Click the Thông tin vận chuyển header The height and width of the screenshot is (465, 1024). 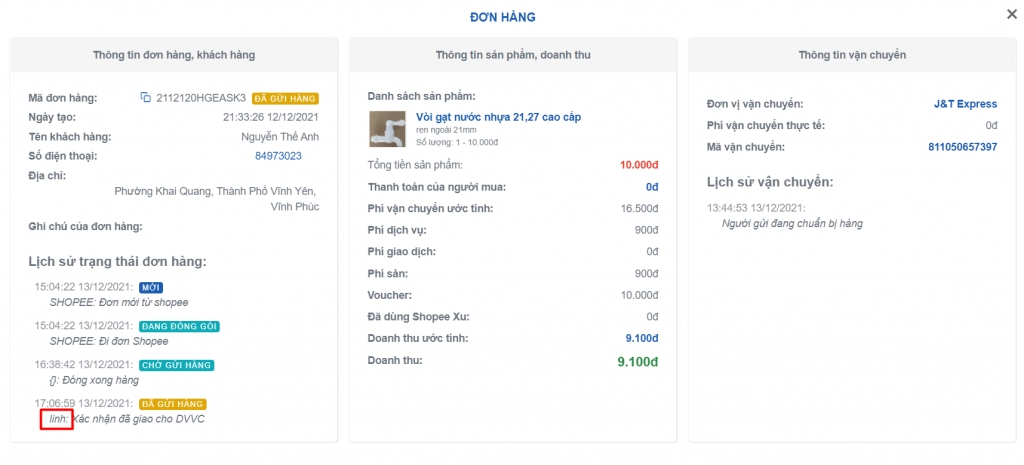tap(852, 55)
